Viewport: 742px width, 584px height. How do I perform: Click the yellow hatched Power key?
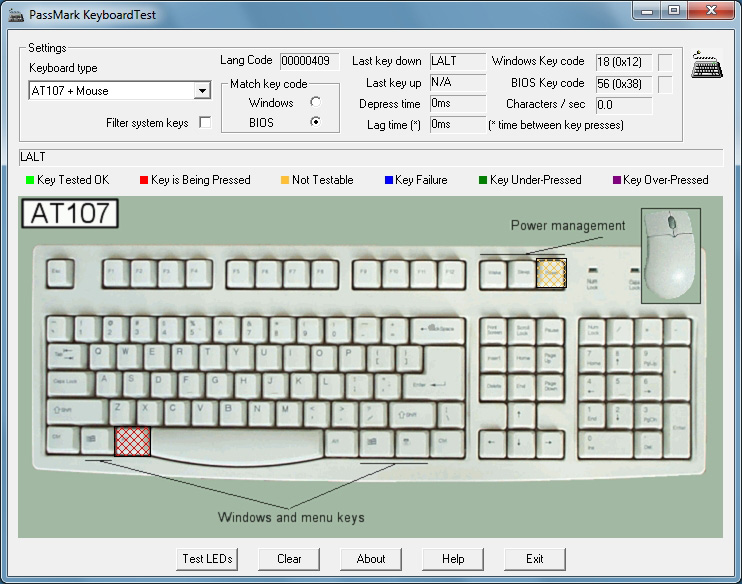point(551,274)
